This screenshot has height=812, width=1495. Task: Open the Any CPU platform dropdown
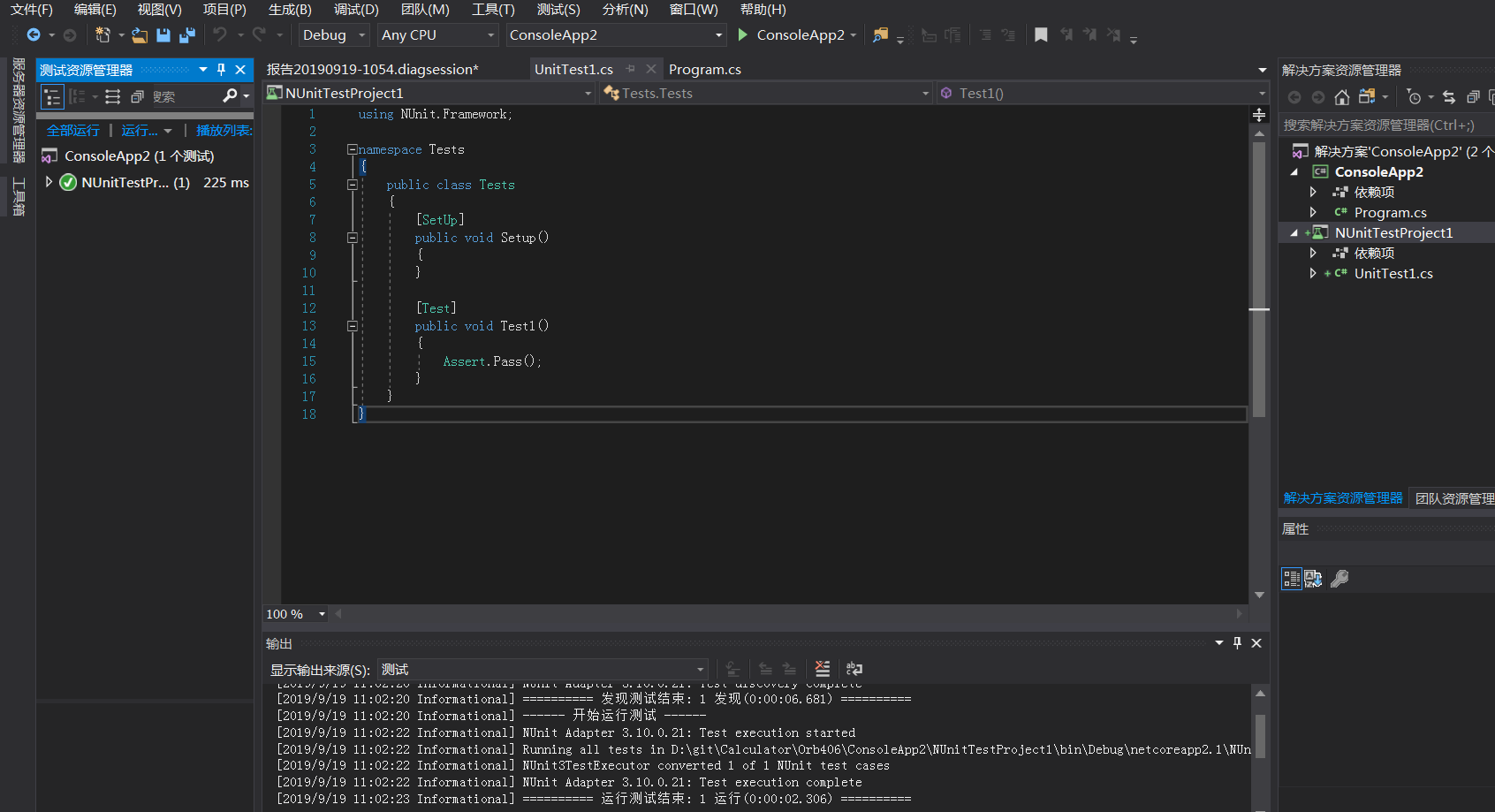click(437, 34)
